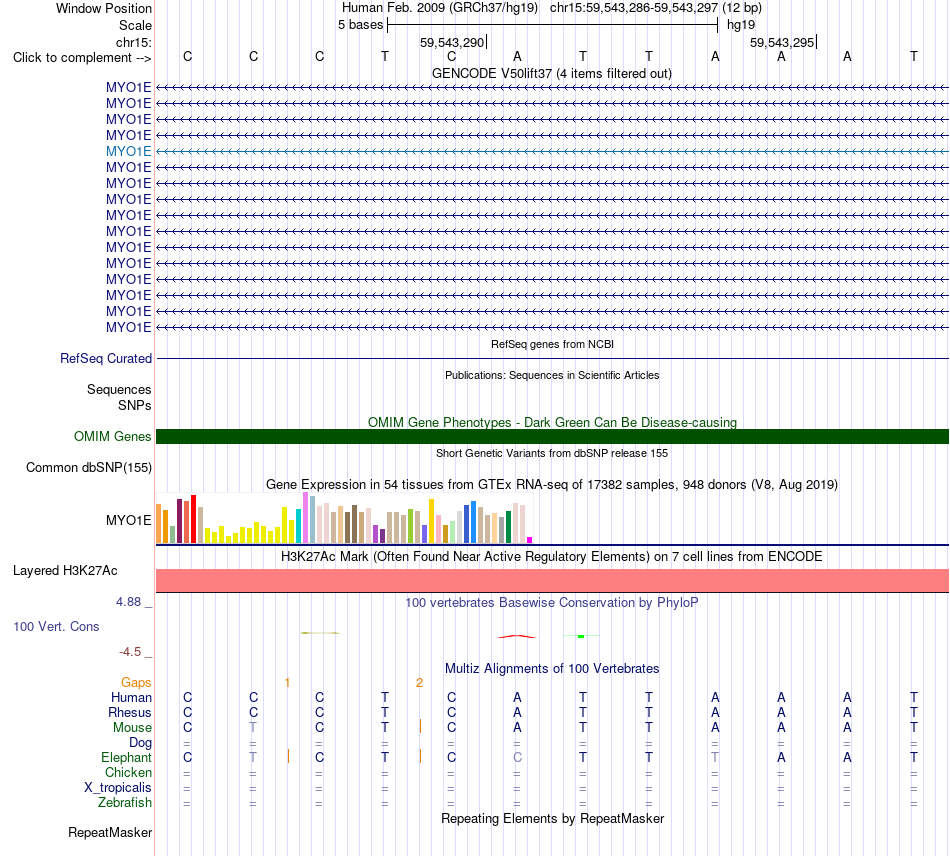This screenshot has width=950, height=856.
Task: Click the RefSeq Curated track line
Action: click(552, 359)
